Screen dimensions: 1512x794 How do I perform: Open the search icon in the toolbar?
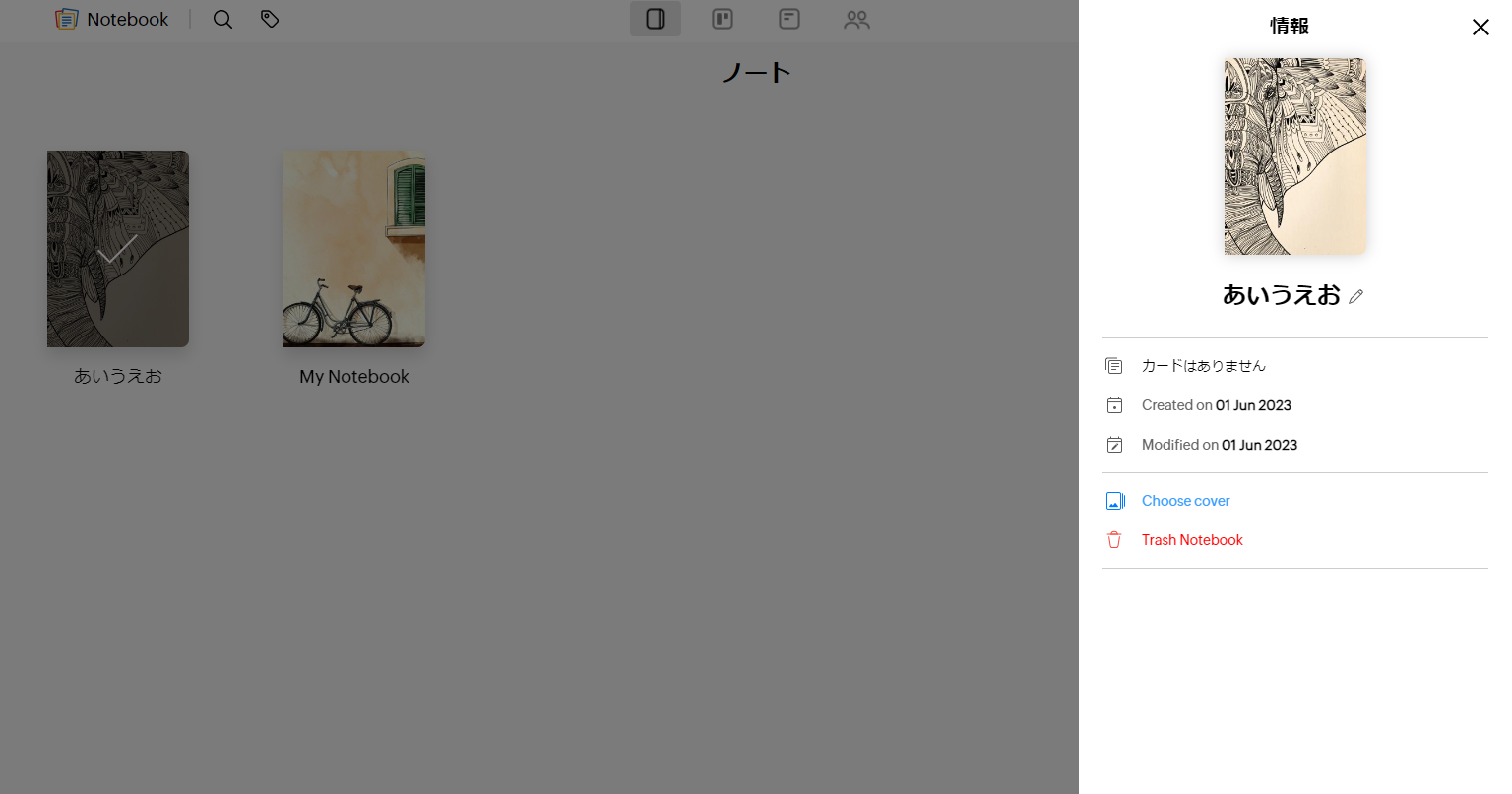pyautogui.click(x=222, y=19)
